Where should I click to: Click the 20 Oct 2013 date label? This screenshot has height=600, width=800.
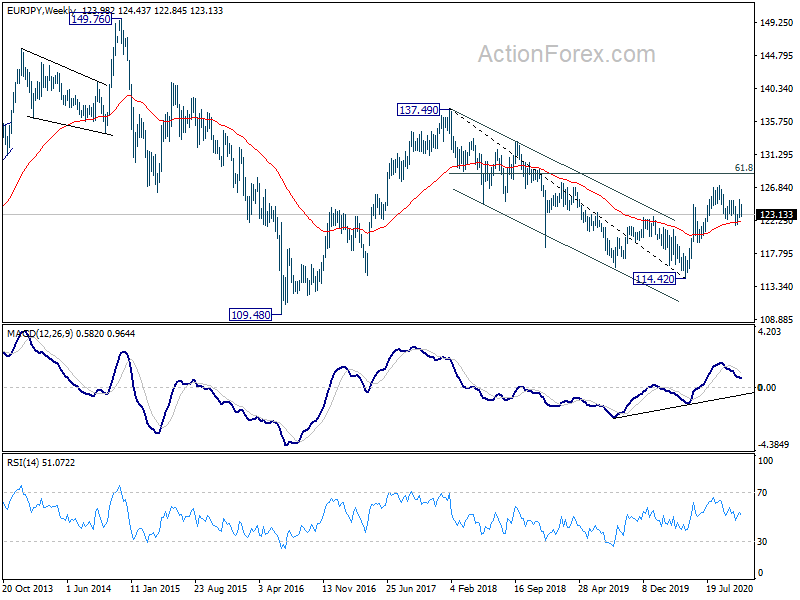[28, 588]
